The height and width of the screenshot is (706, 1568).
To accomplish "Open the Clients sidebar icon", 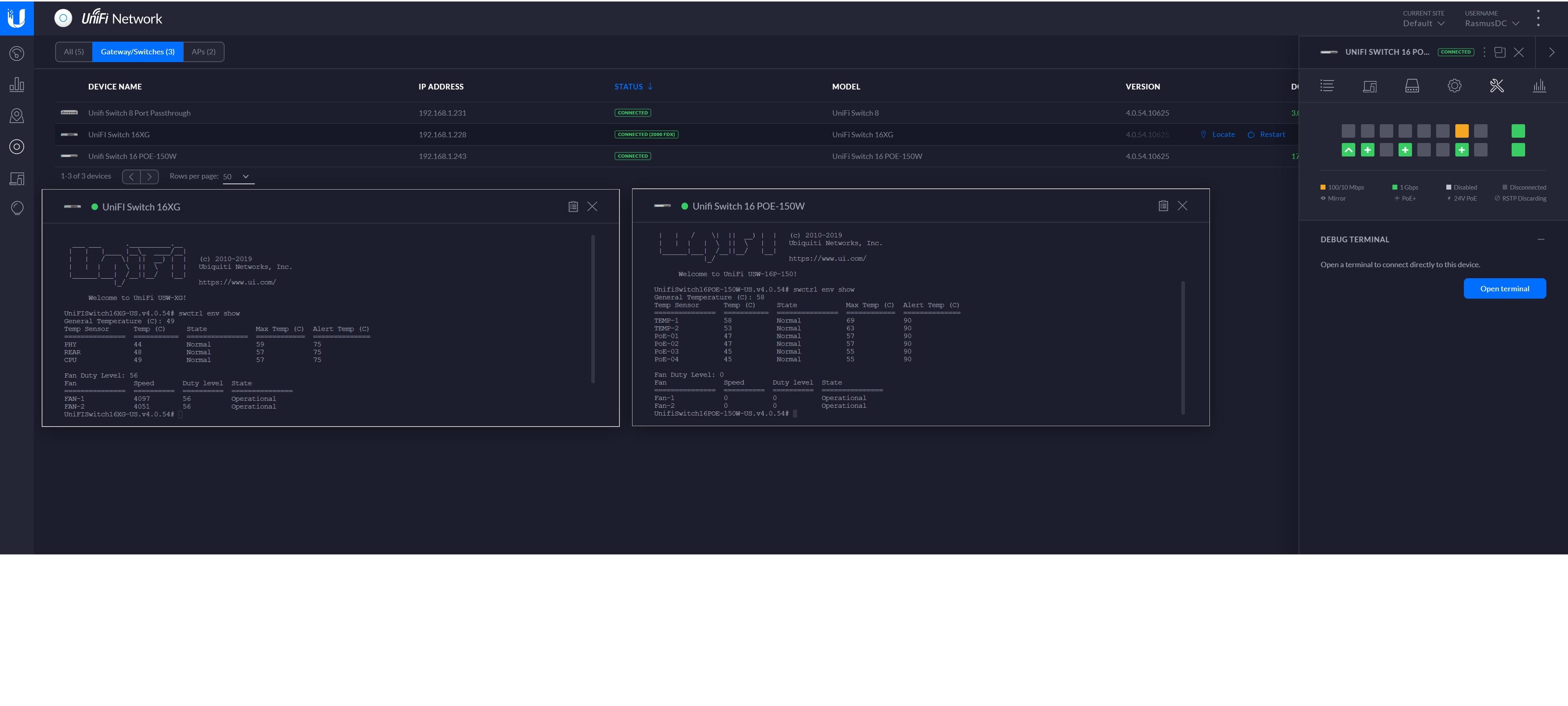I will pyautogui.click(x=17, y=179).
